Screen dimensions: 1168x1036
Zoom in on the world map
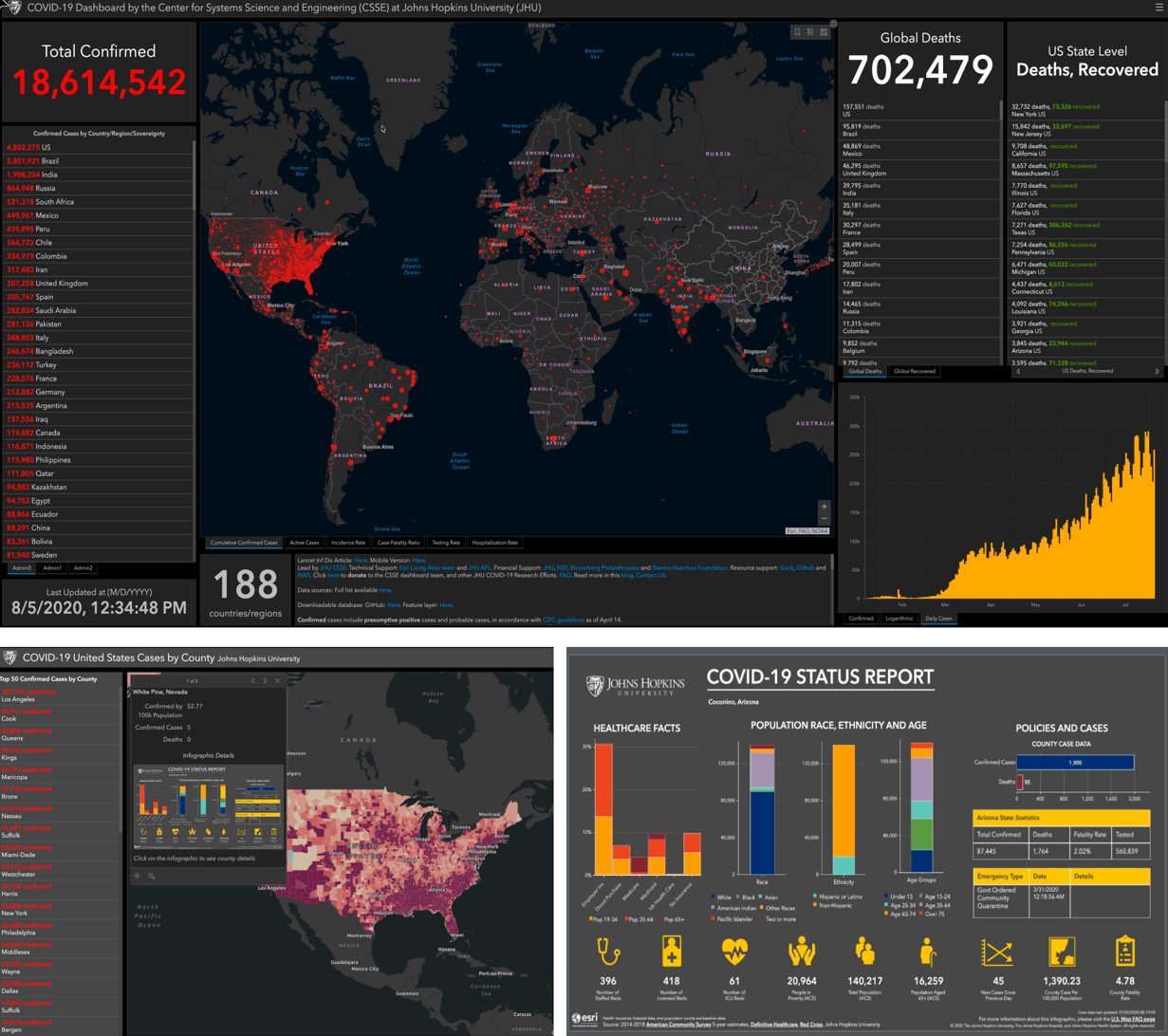(x=824, y=507)
